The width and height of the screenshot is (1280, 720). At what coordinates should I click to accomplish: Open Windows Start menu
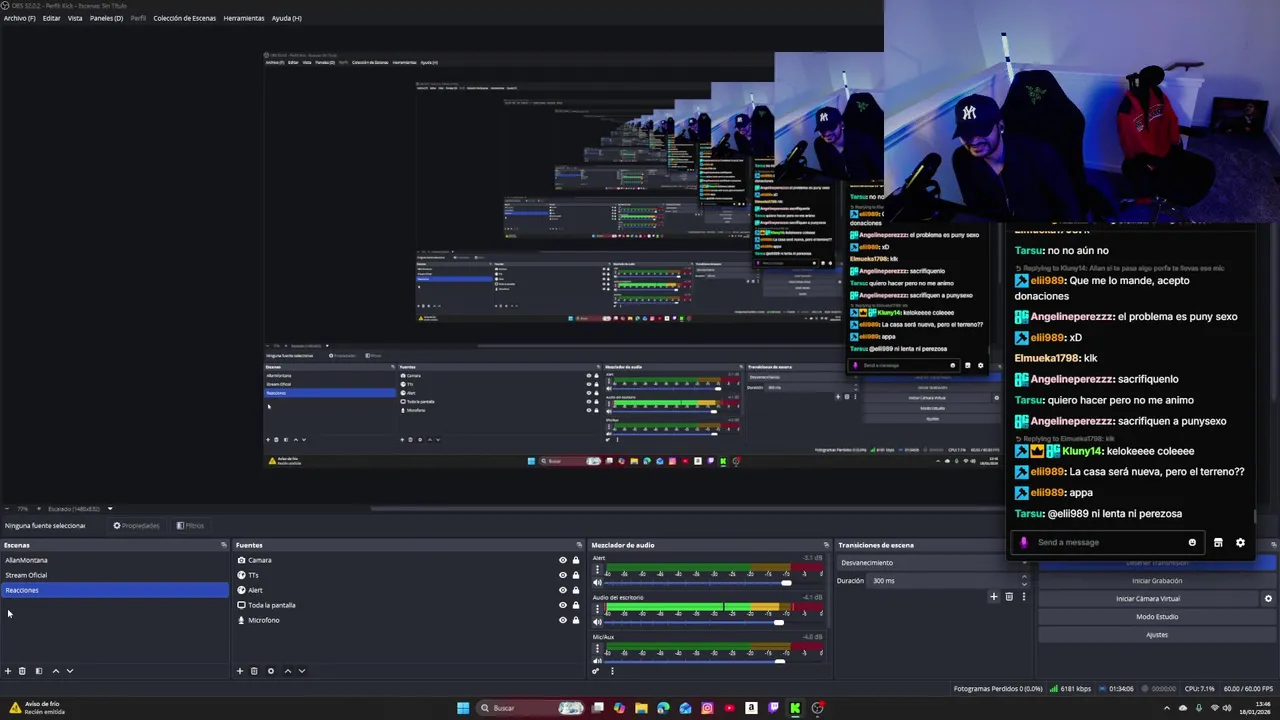pyautogui.click(x=463, y=708)
